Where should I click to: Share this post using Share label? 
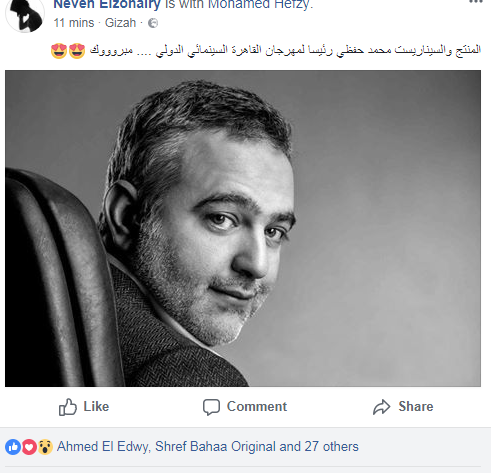416,407
